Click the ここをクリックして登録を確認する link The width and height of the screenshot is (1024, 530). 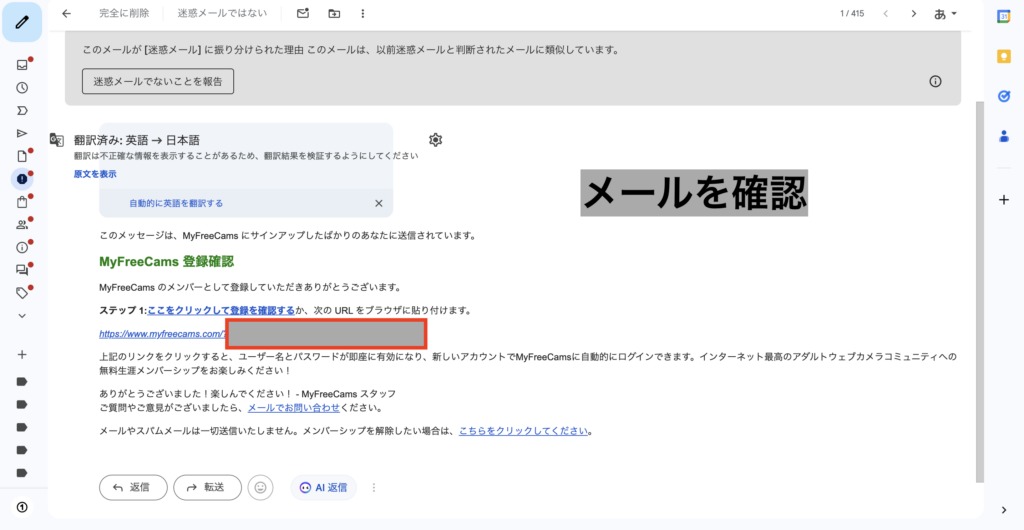point(221,311)
